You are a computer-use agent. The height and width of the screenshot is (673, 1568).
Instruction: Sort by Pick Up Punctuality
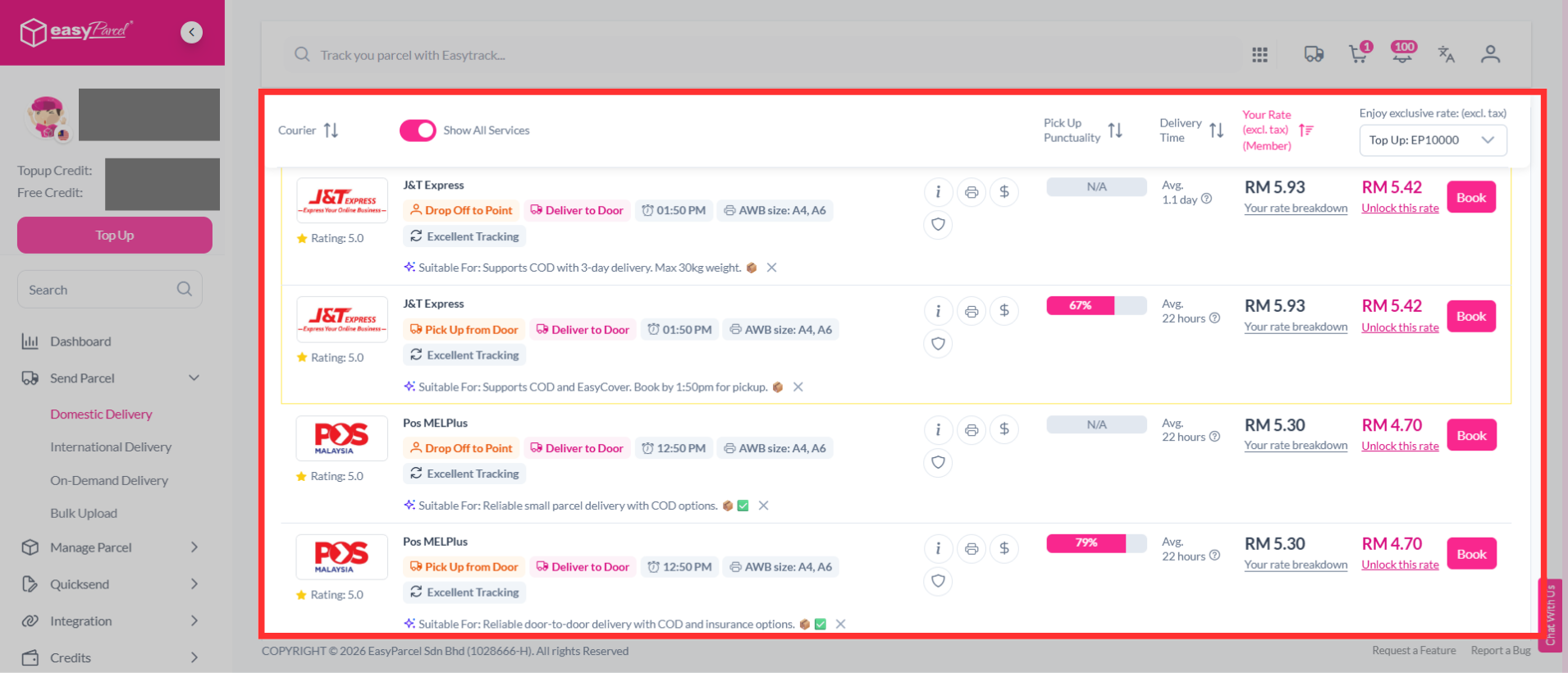[x=1115, y=130]
